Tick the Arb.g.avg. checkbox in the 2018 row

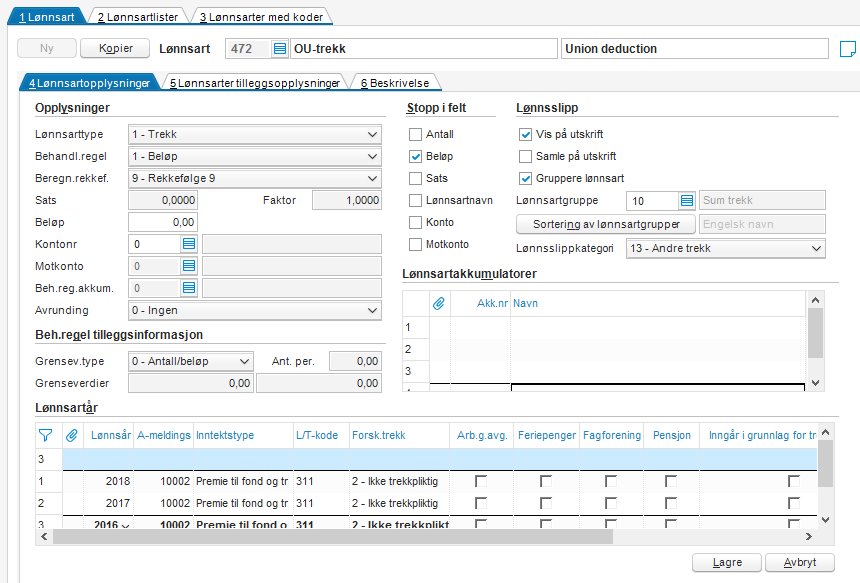tap(481, 481)
